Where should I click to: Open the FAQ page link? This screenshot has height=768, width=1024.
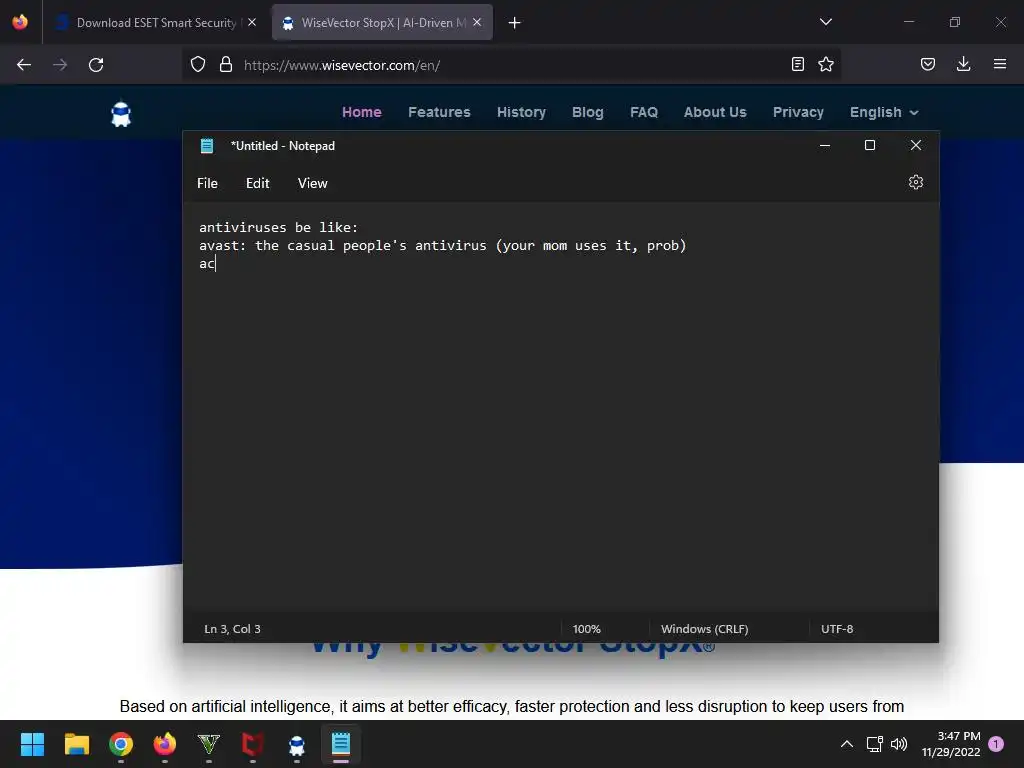[644, 112]
